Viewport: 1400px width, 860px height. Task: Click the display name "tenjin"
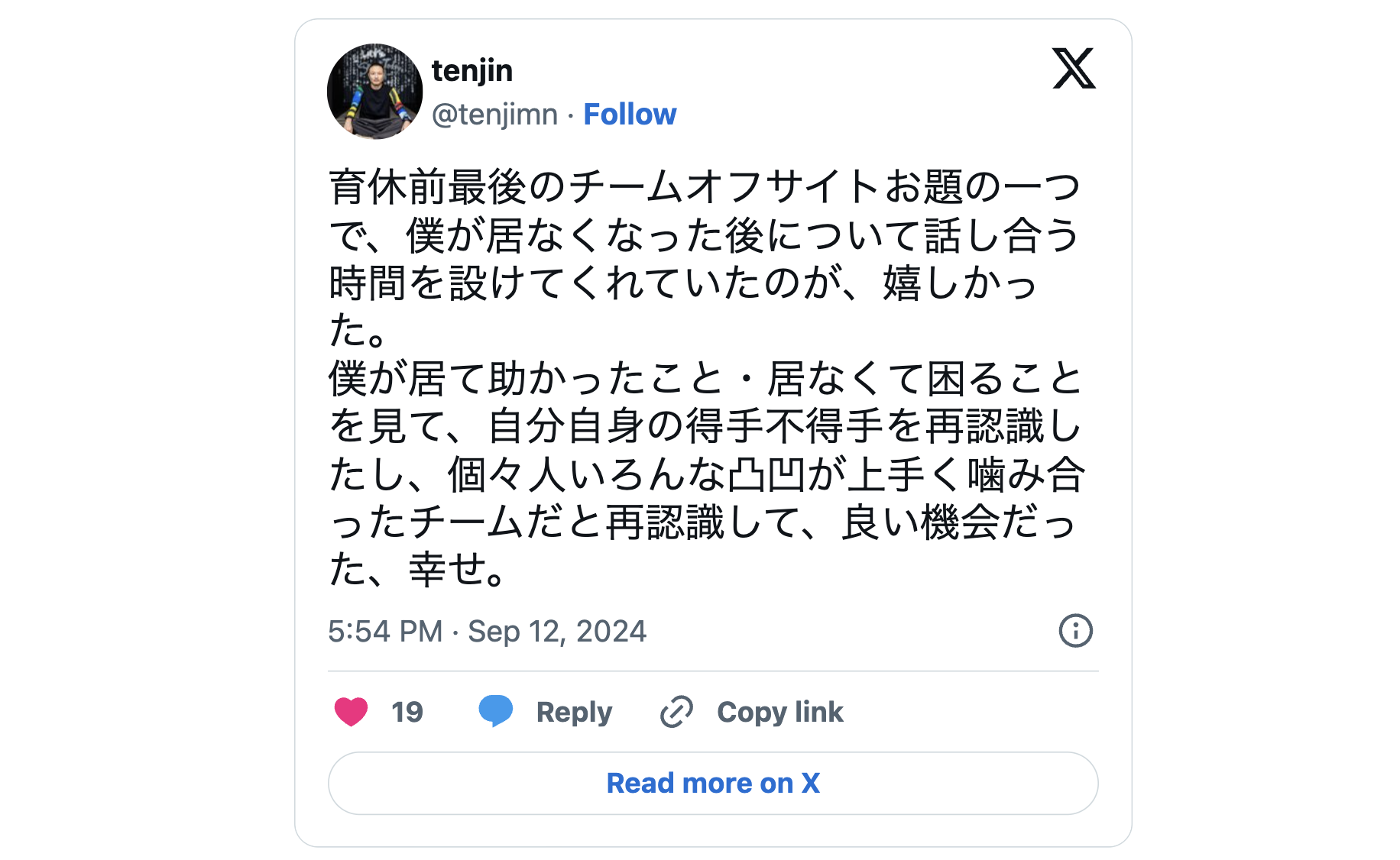pyautogui.click(x=472, y=70)
